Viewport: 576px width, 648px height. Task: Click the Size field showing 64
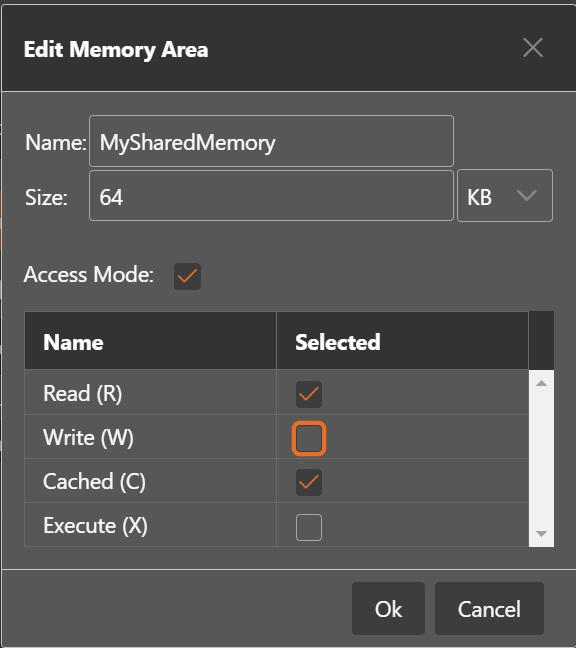271,196
